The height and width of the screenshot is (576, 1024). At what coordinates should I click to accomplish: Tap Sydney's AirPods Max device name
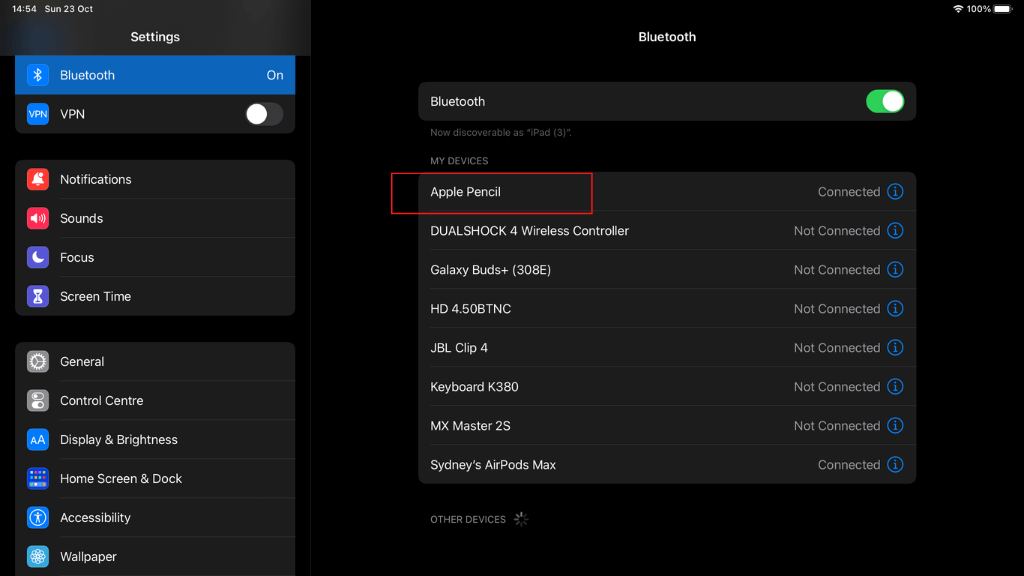click(x=493, y=465)
